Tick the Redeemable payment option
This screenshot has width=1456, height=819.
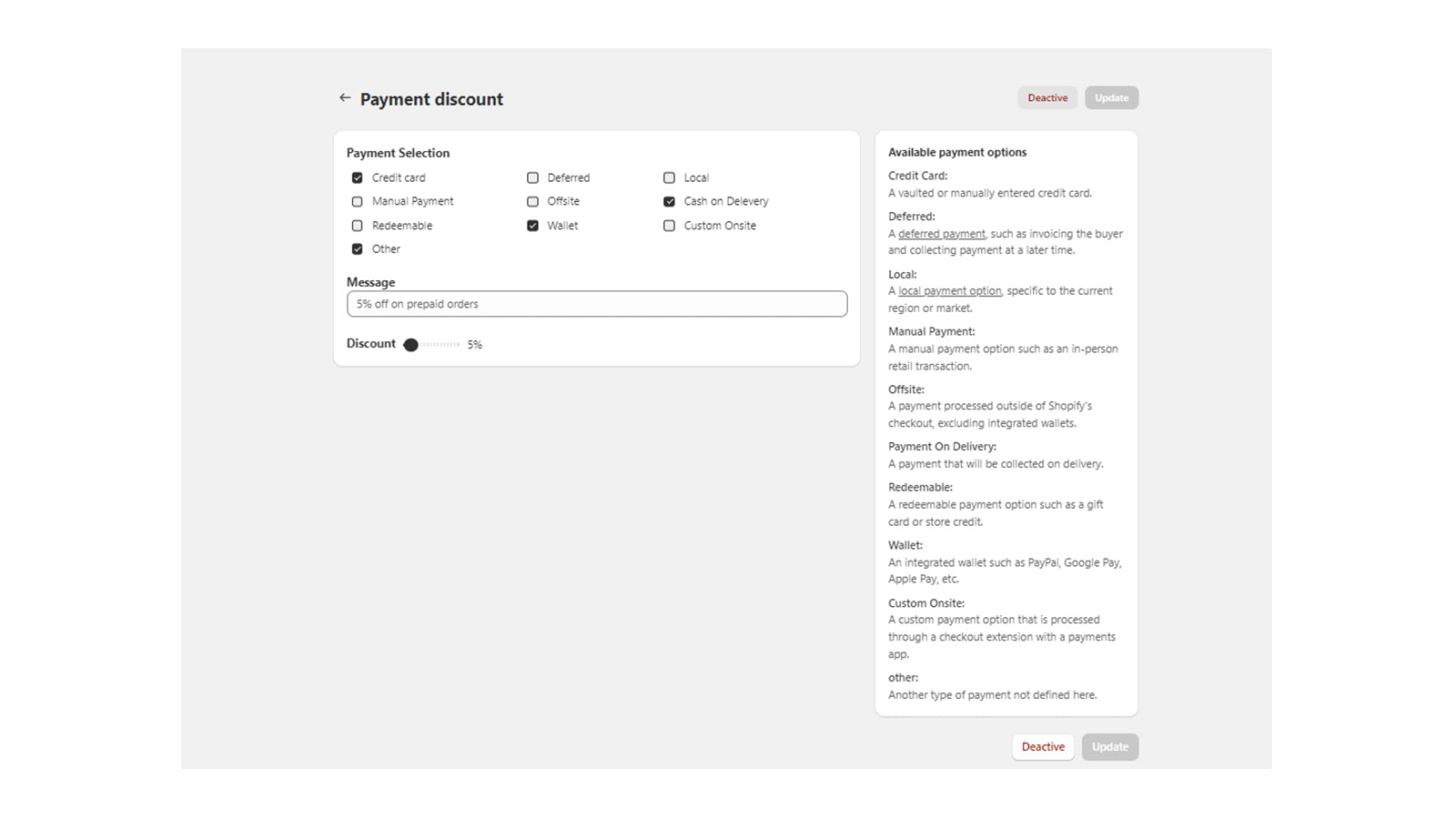[x=357, y=226]
